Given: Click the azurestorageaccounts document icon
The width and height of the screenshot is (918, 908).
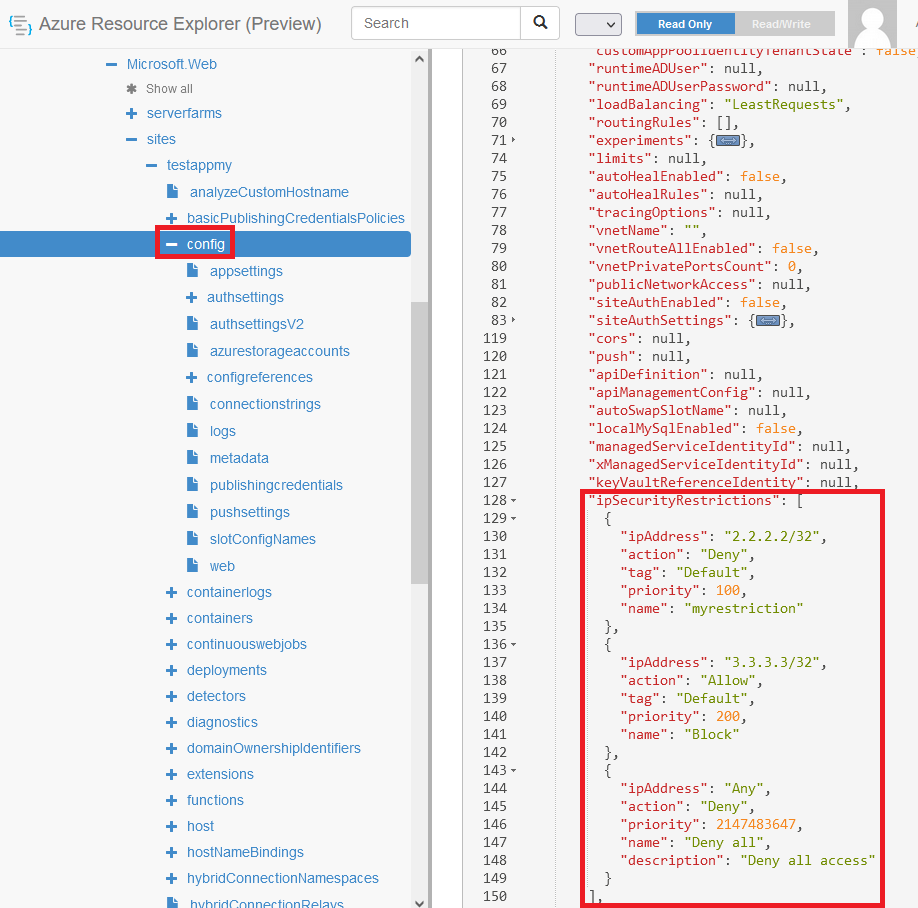Looking at the screenshot, I should [x=193, y=350].
